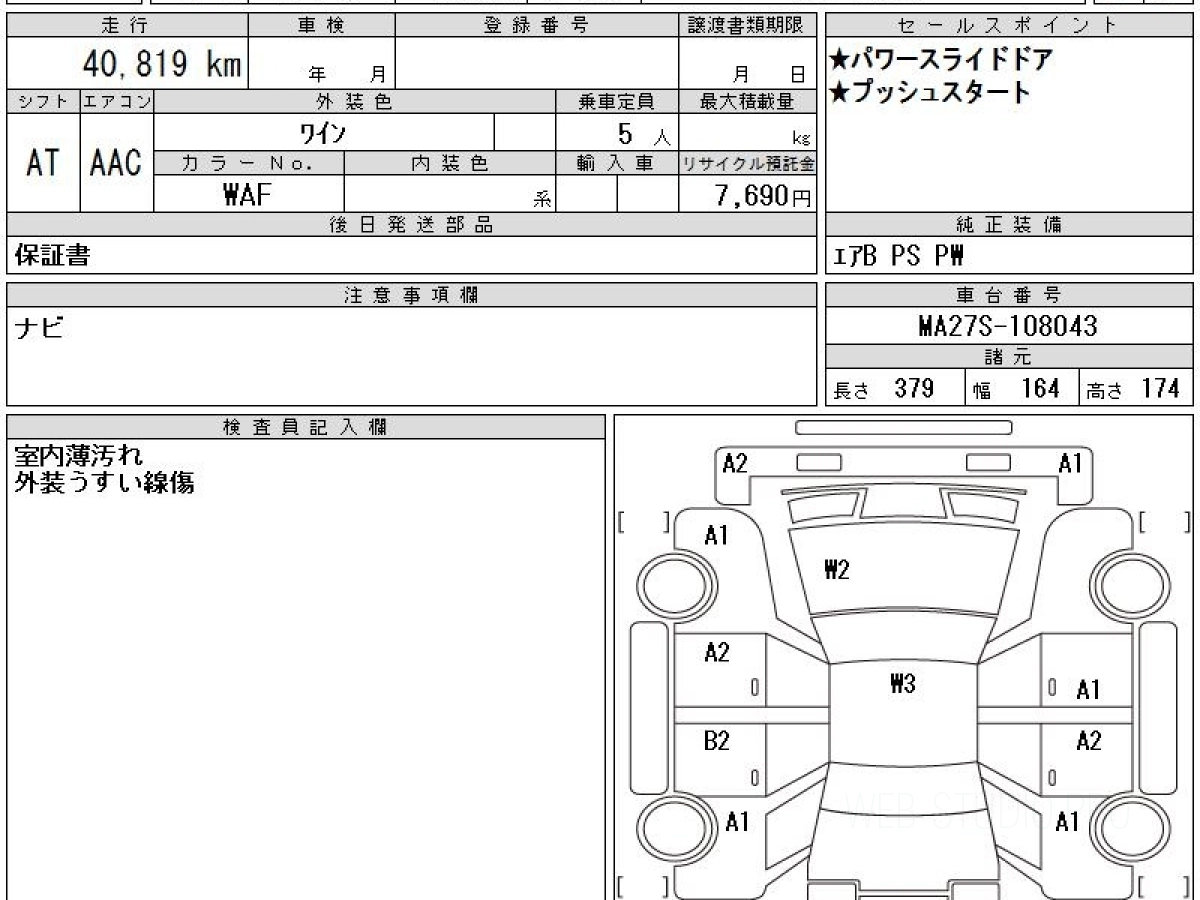This screenshot has height=900, width=1200.
Task: Click the A1 rear fender mark below A2 rear door
Action: point(1068,823)
